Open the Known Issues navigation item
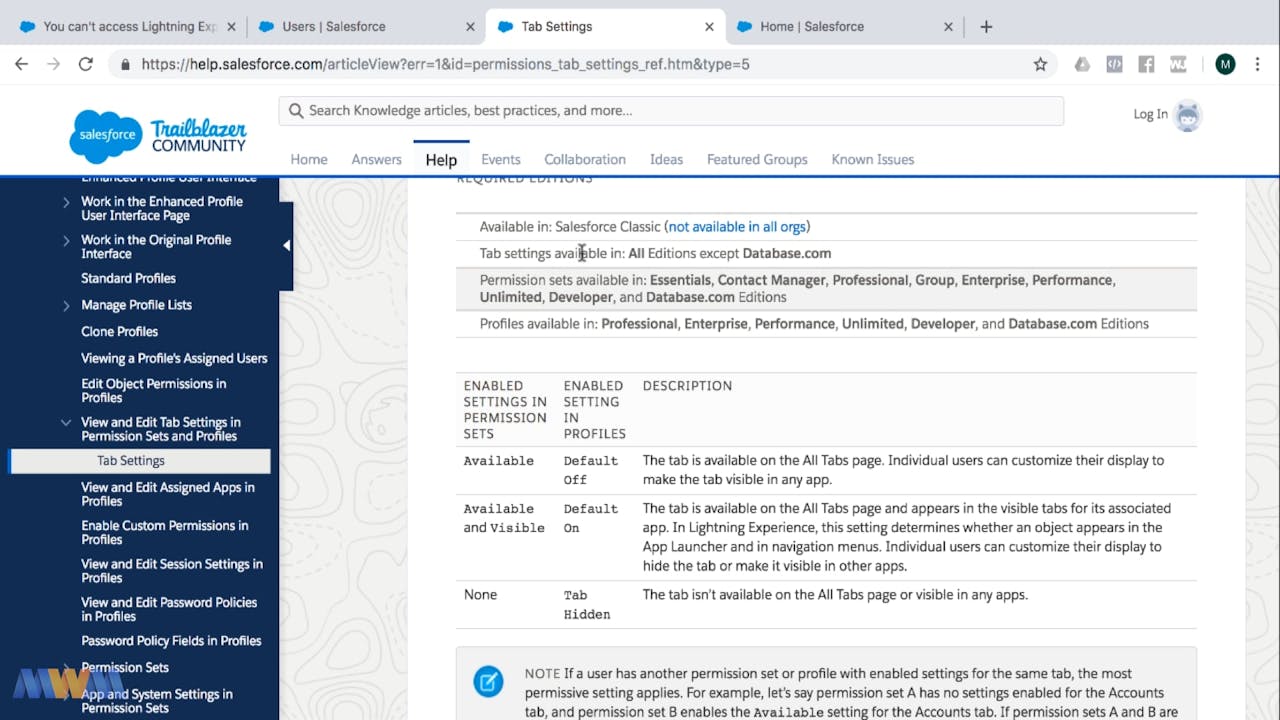Image resolution: width=1280 pixels, height=720 pixels. tap(872, 159)
